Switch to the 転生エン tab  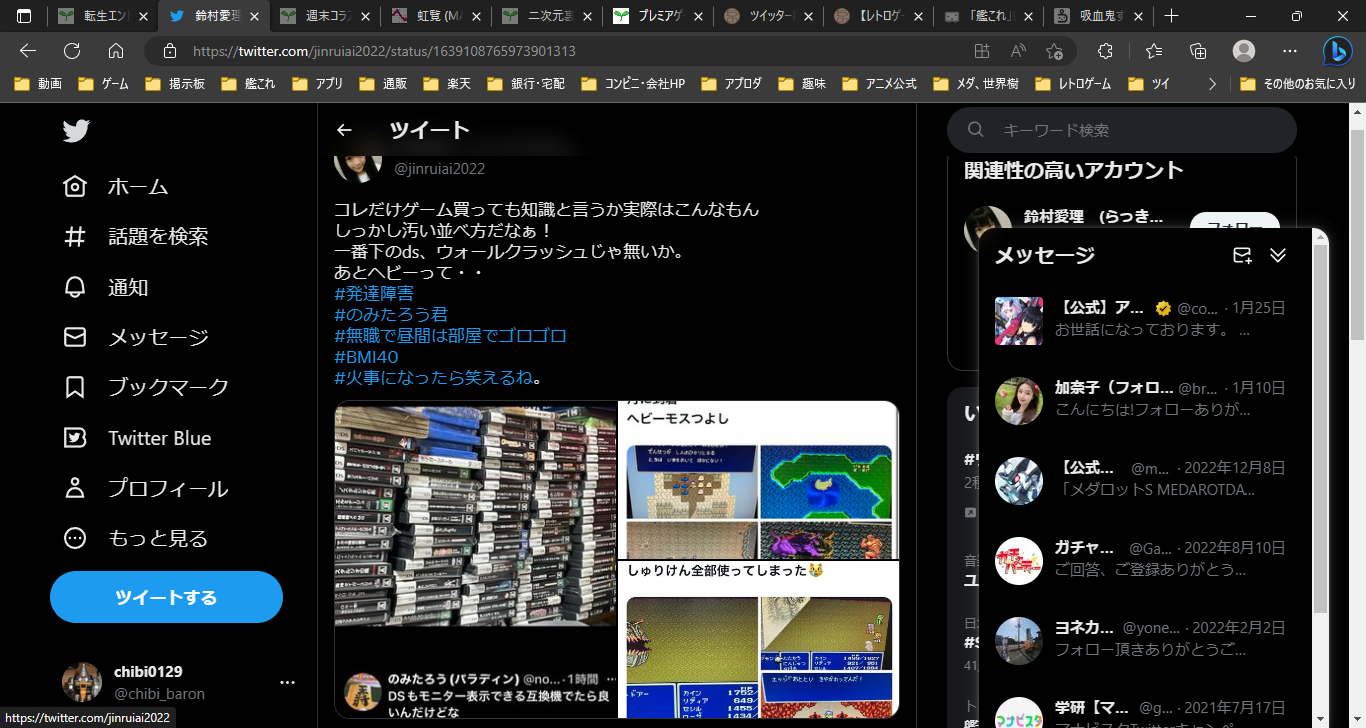point(103,16)
